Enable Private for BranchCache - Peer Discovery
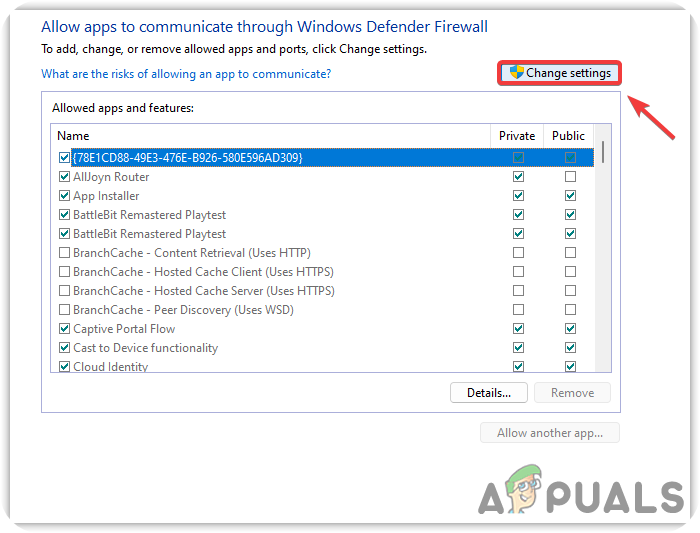The width and height of the screenshot is (700, 533). pyautogui.click(x=518, y=310)
